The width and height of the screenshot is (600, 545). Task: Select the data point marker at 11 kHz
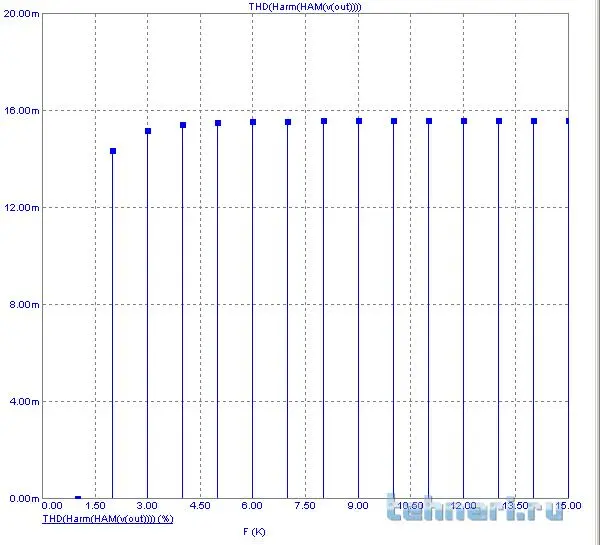coord(429,121)
